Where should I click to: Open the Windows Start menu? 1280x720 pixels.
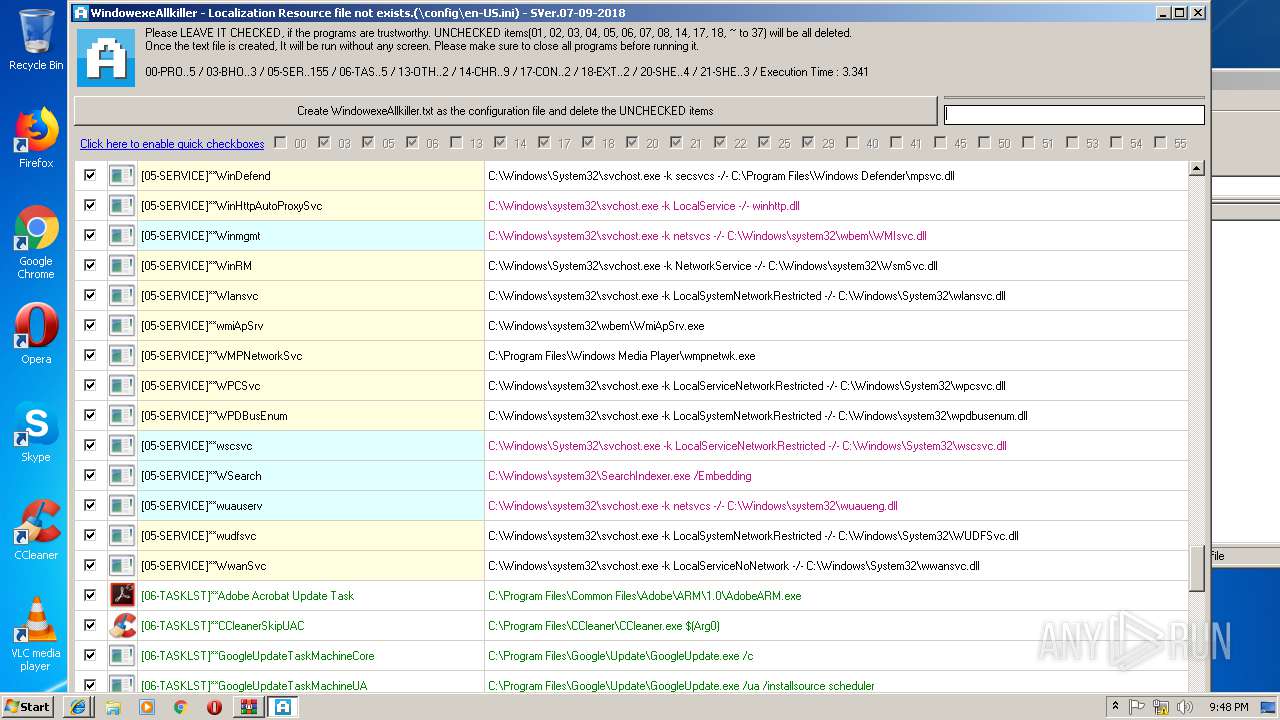point(28,707)
